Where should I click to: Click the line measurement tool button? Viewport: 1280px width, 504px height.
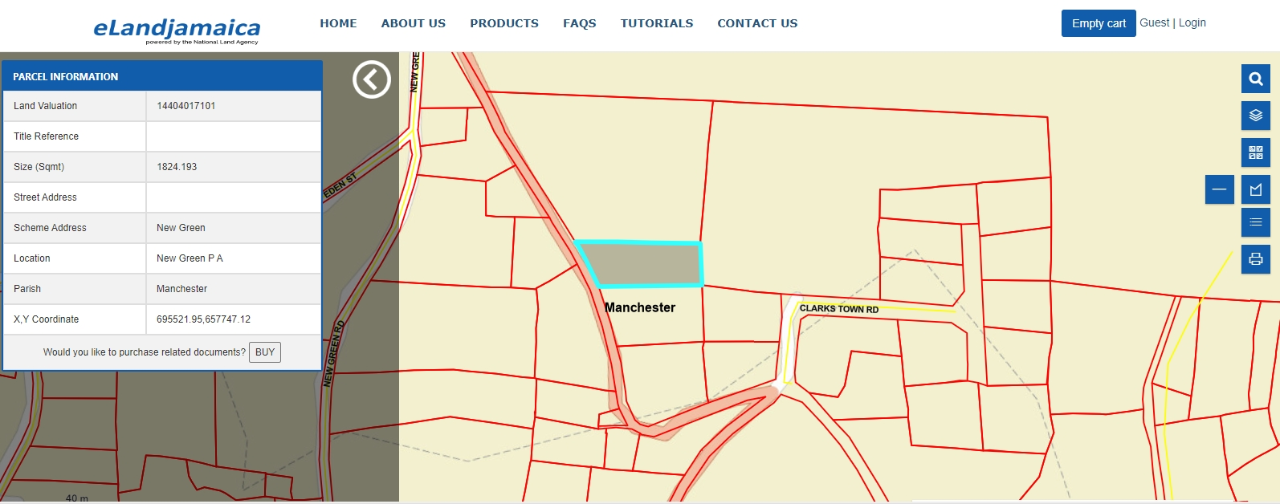point(1219,188)
